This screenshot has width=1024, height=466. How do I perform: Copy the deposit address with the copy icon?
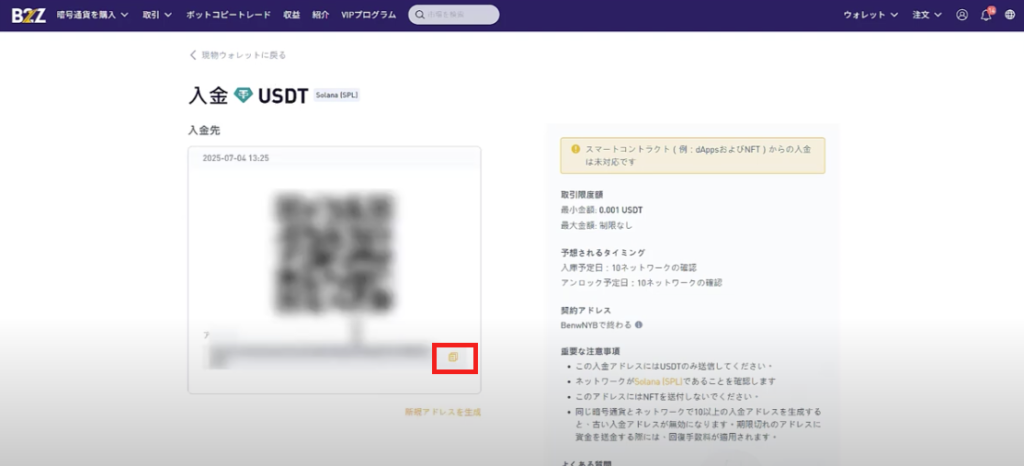pos(454,357)
